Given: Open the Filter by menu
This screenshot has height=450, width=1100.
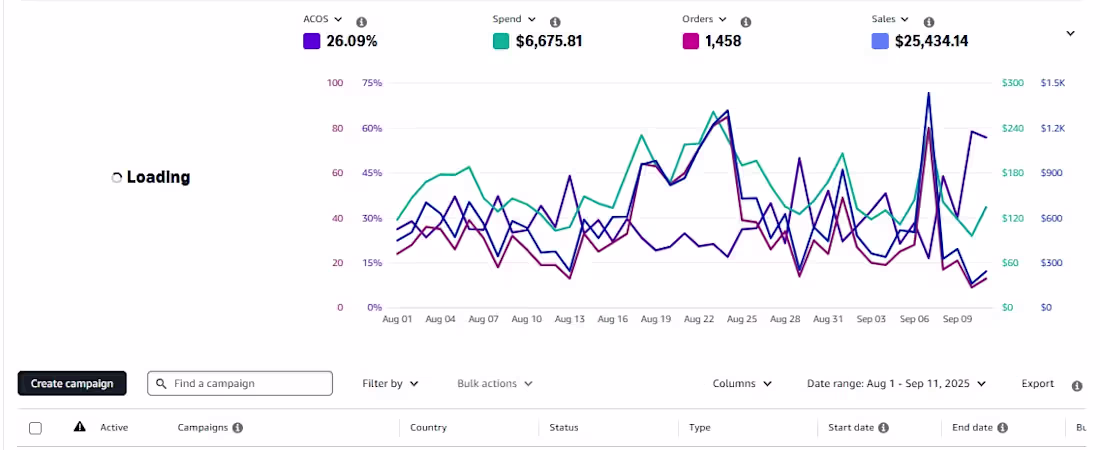Looking at the screenshot, I should tap(390, 384).
